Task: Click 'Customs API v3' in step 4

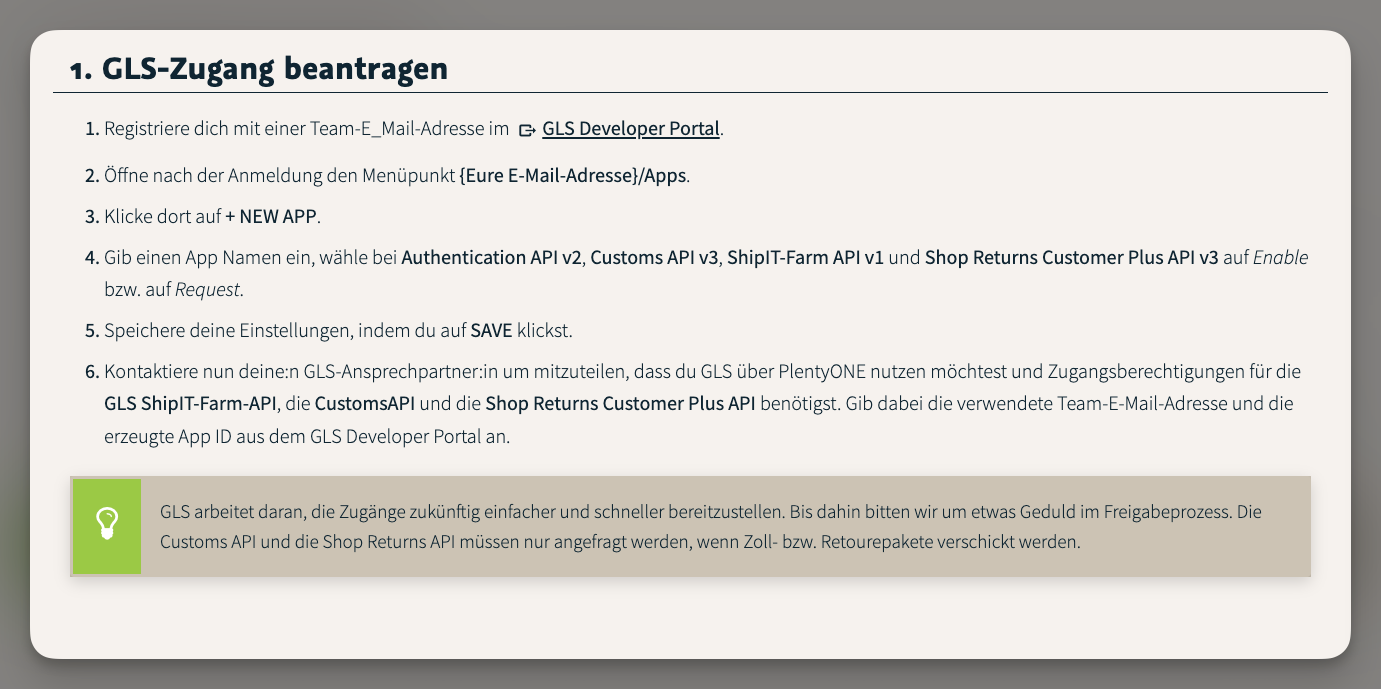Action: tap(654, 258)
